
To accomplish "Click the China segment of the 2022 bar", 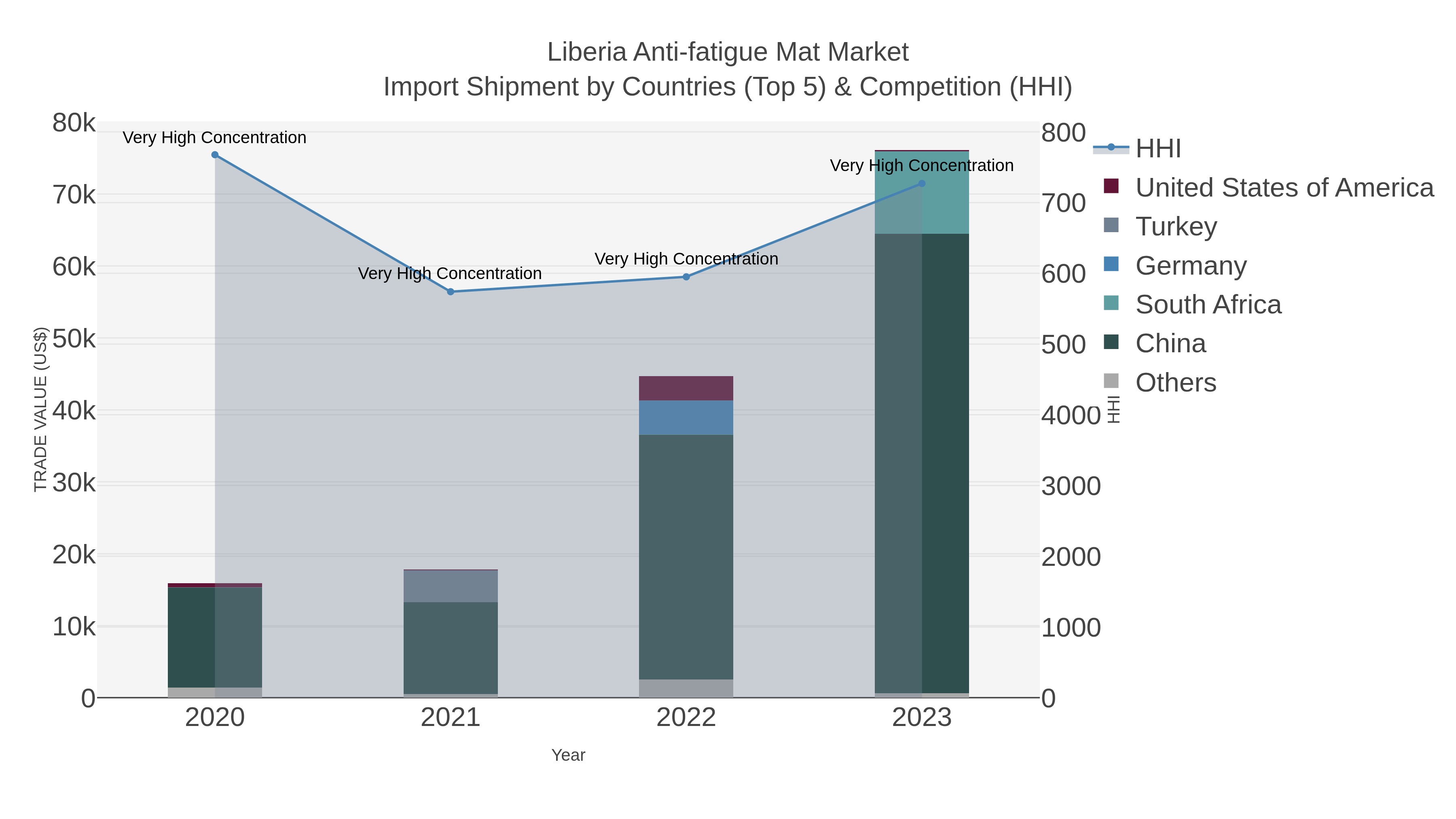I will [686, 557].
